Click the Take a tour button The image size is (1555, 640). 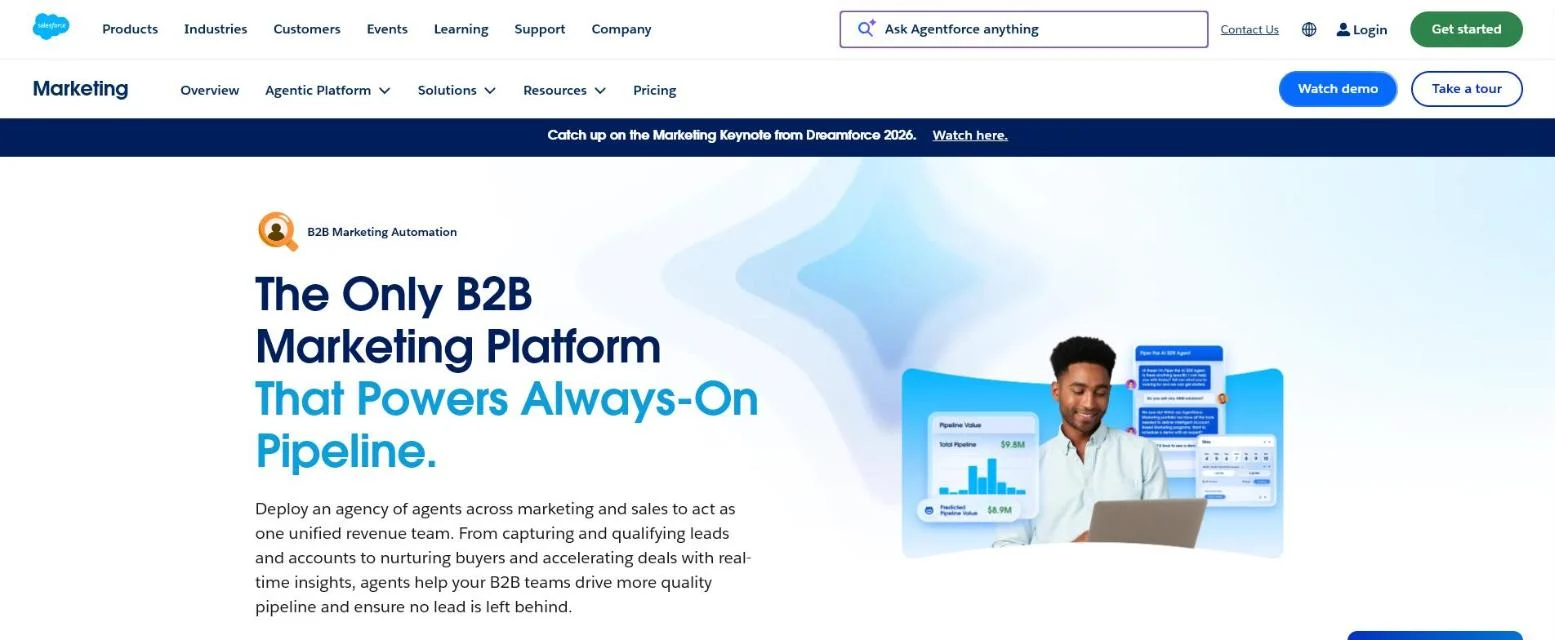point(1467,89)
